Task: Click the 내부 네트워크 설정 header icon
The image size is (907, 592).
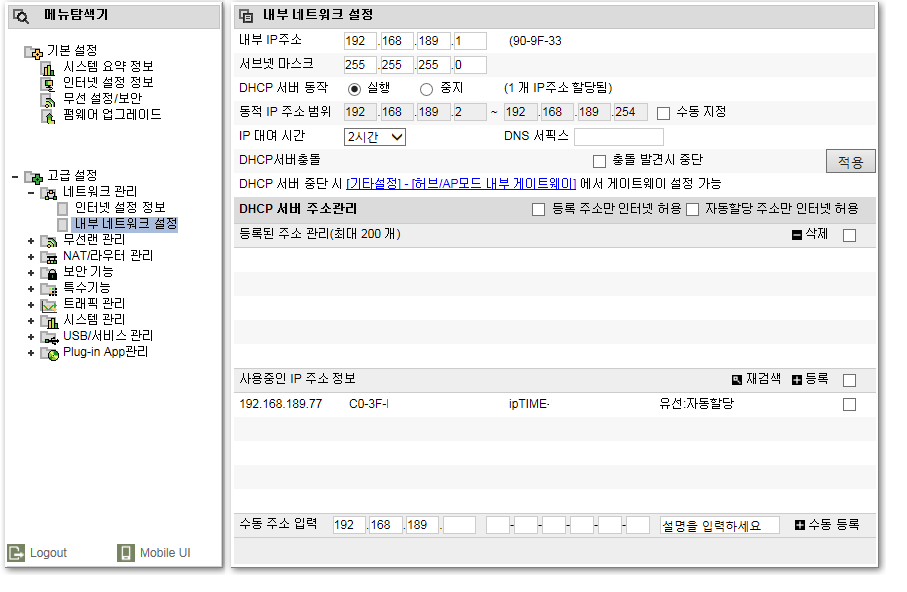Action: click(x=246, y=16)
